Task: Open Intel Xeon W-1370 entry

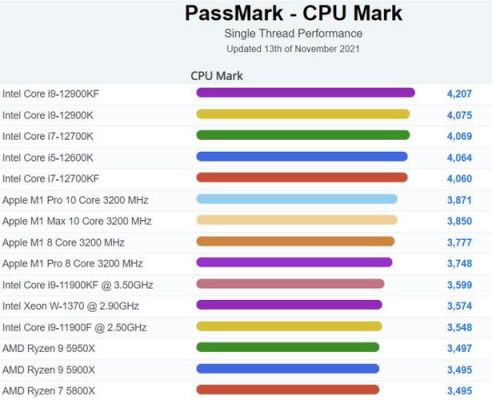Action: (70, 306)
